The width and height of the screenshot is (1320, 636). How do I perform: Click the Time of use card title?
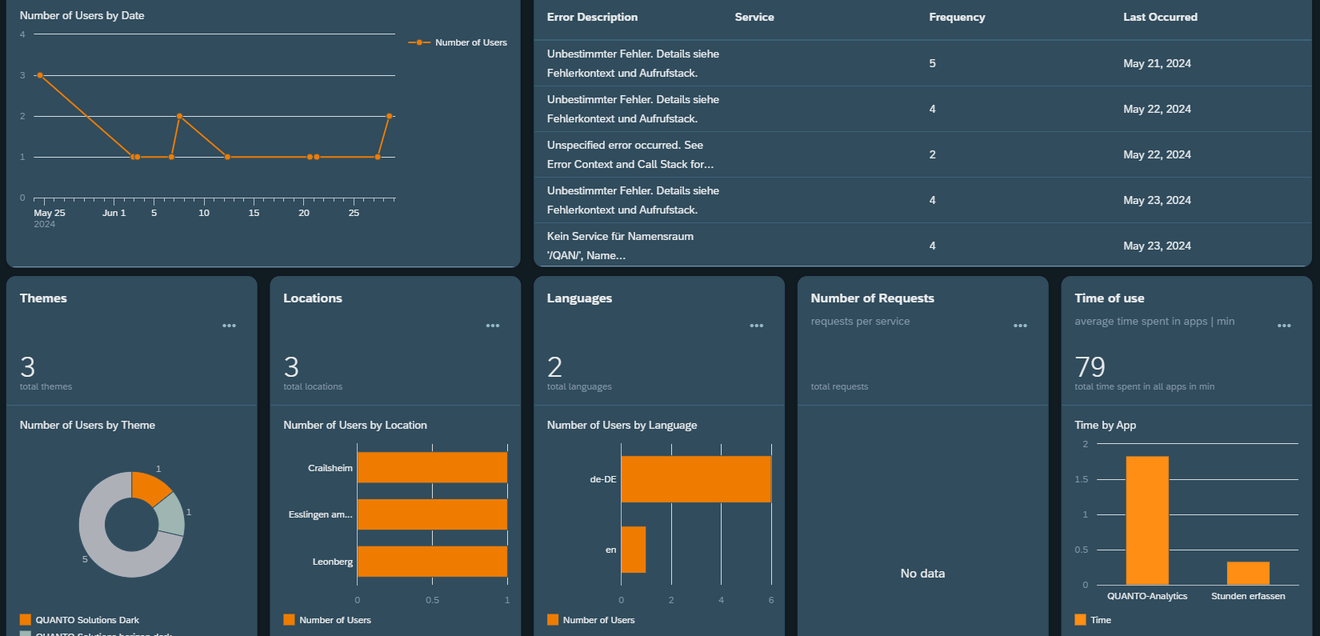click(x=1109, y=298)
